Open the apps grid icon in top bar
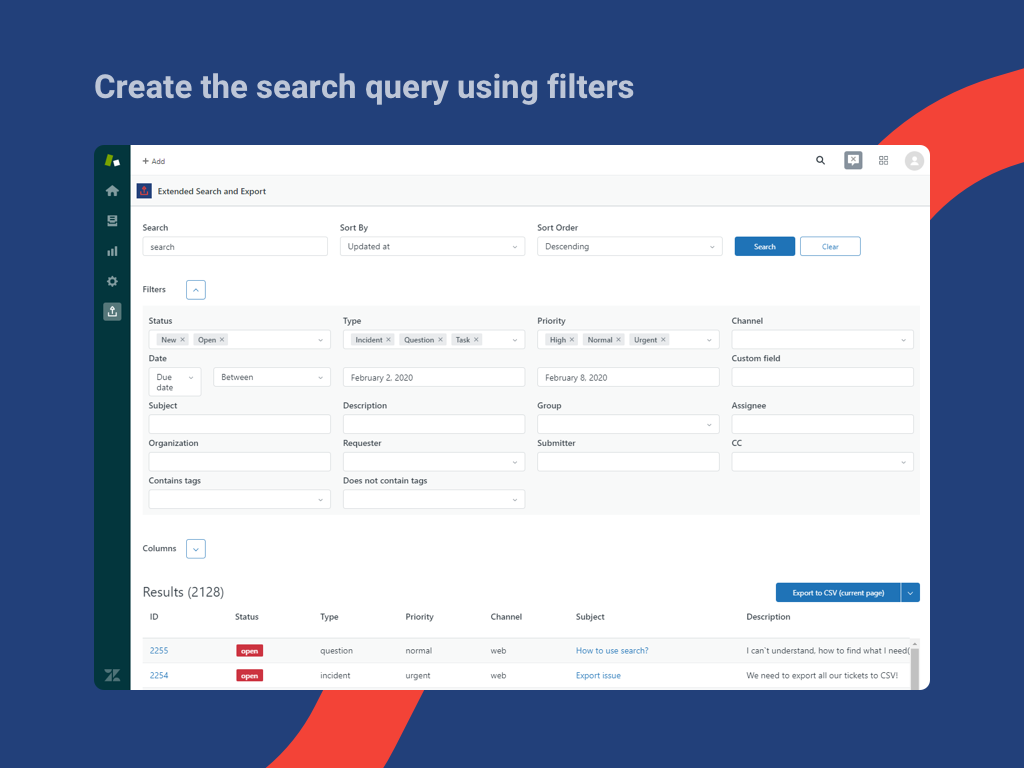This screenshot has width=1024, height=768. pyautogui.click(x=883, y=160)
